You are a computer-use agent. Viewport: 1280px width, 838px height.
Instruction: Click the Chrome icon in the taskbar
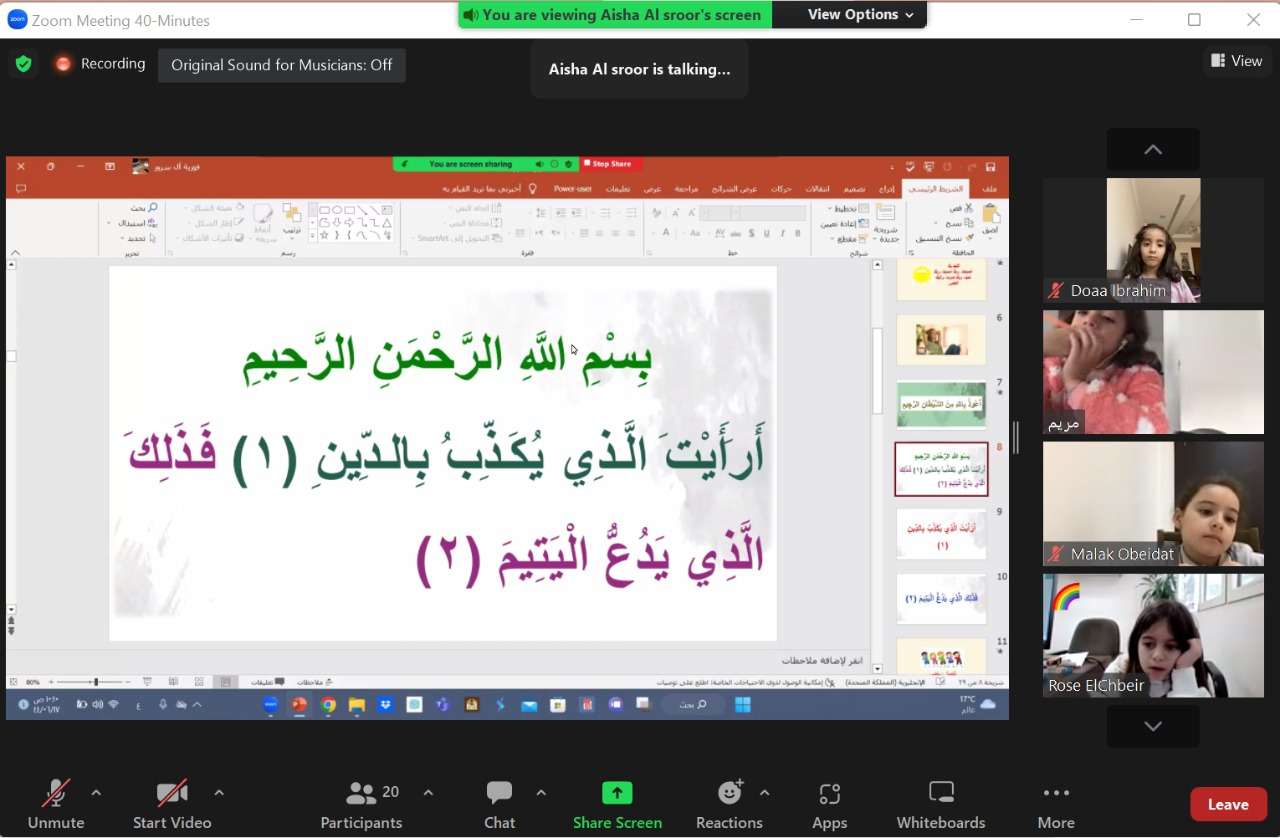(x=328, y=705)
